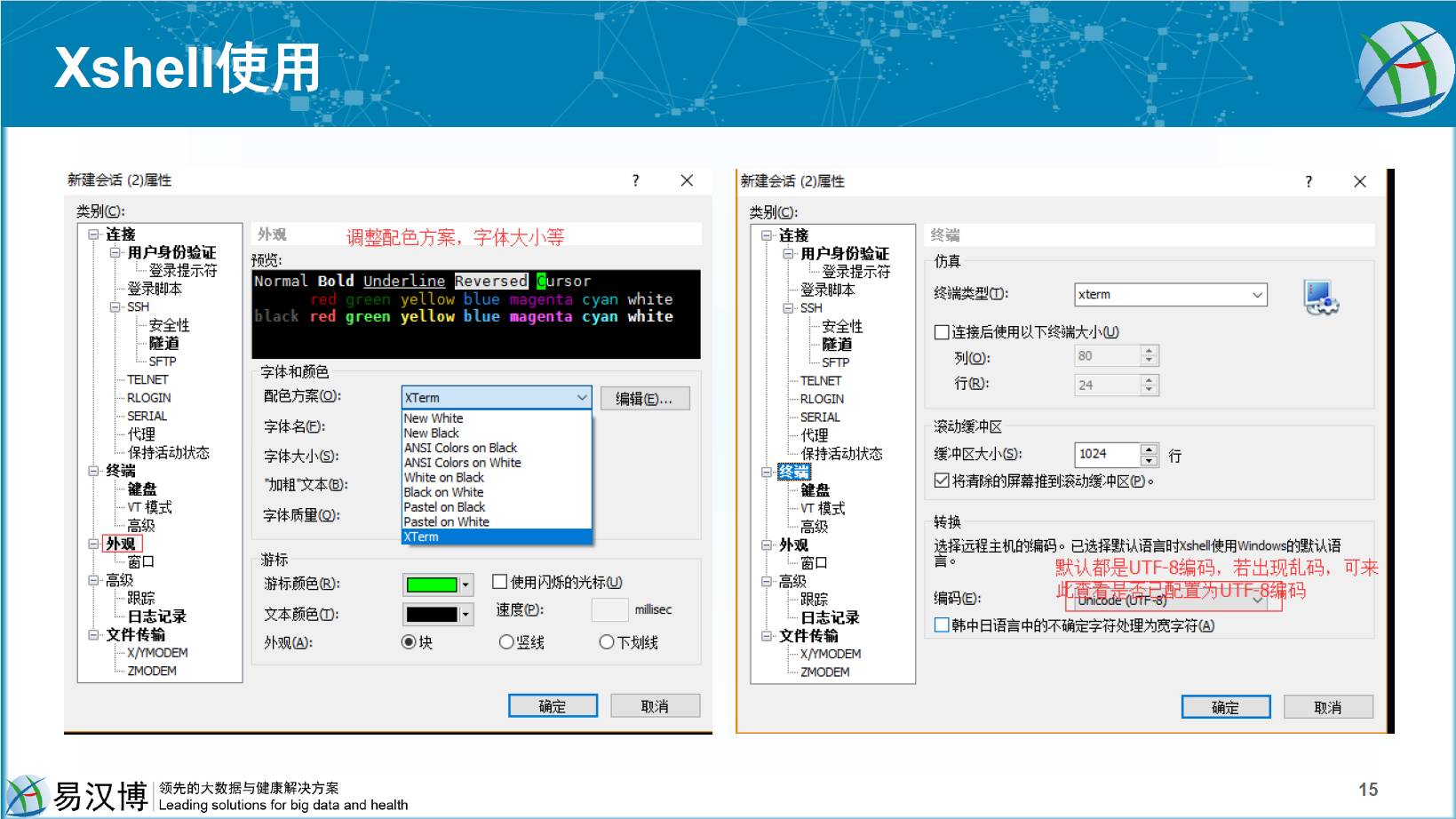
Task: Click 缓冲区大小 field showing 1024
Action: tap(1107, 454)
